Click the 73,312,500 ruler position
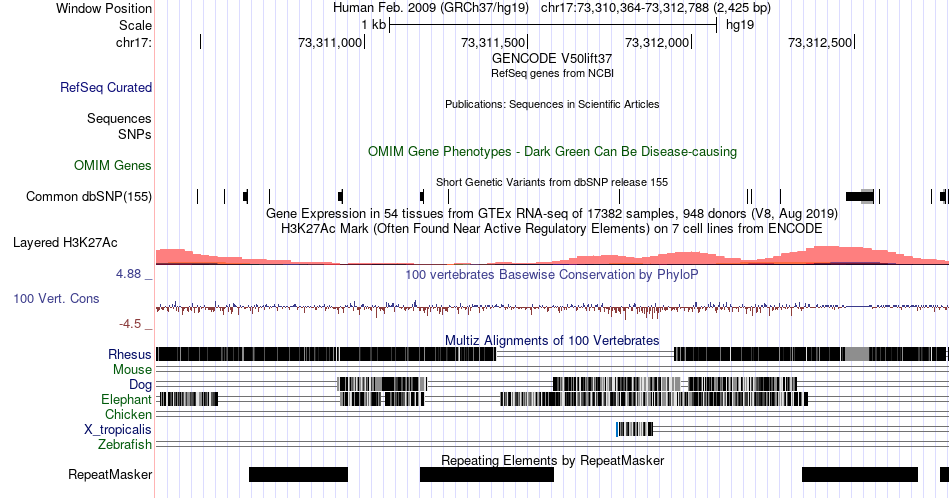Image resolution: width=950 pixels, height=498 pixels. tap(820, 42)
